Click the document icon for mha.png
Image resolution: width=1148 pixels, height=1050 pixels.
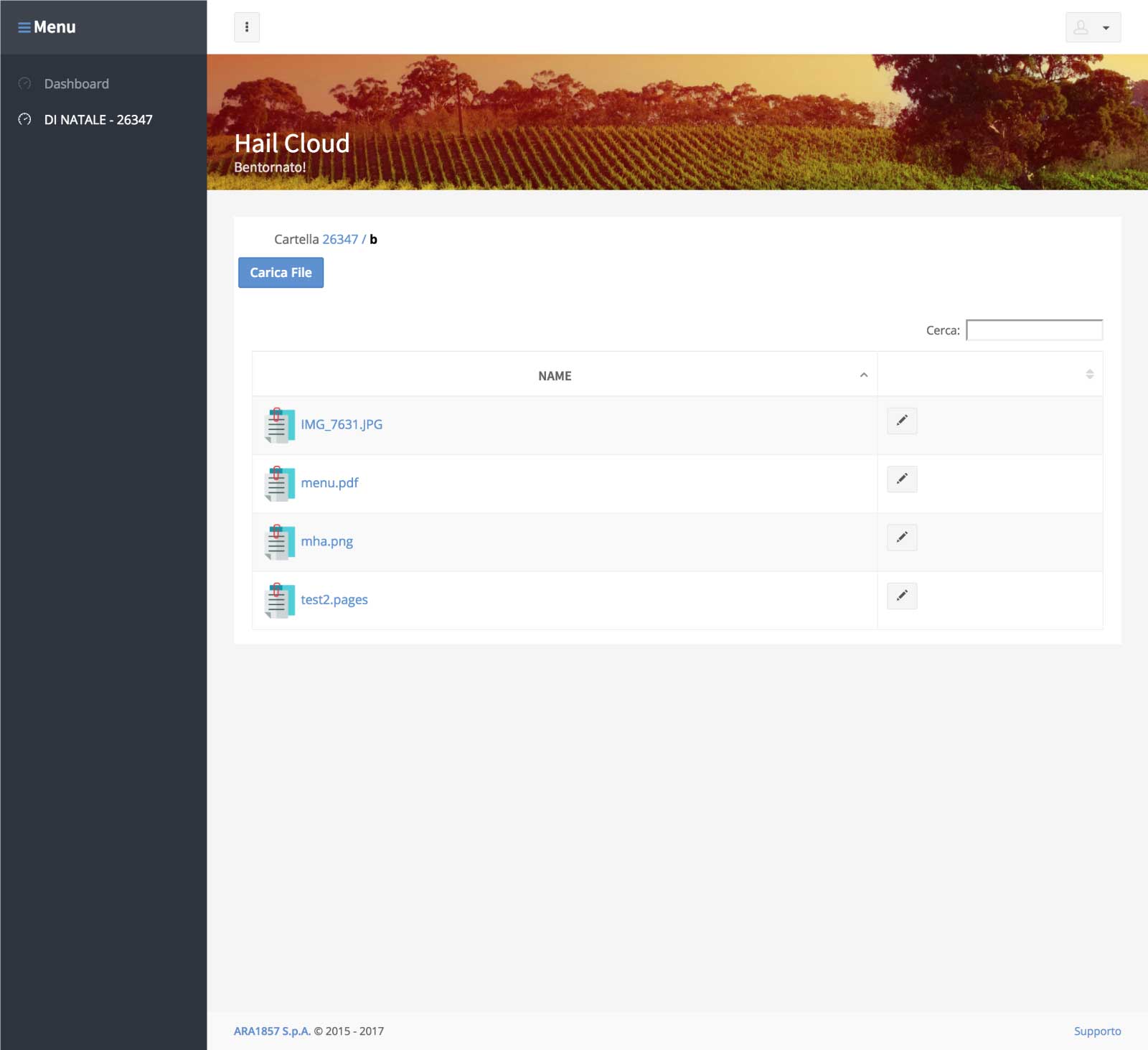click(280, 542)
